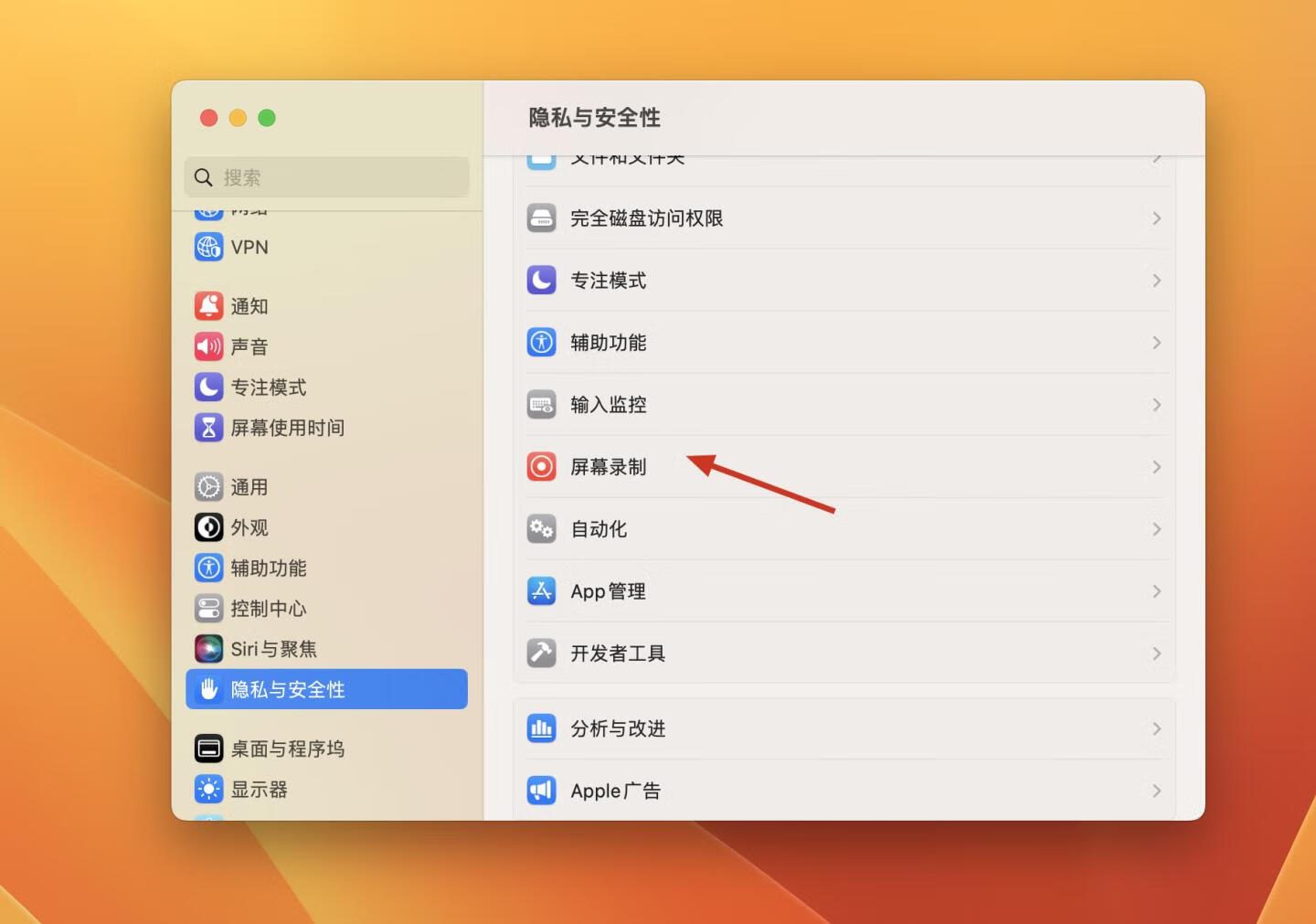Click the Full Disk Access (完全磁盘访问权限) icon
The width and height of the screenshot is (1316, 924).
coord(541,218)
